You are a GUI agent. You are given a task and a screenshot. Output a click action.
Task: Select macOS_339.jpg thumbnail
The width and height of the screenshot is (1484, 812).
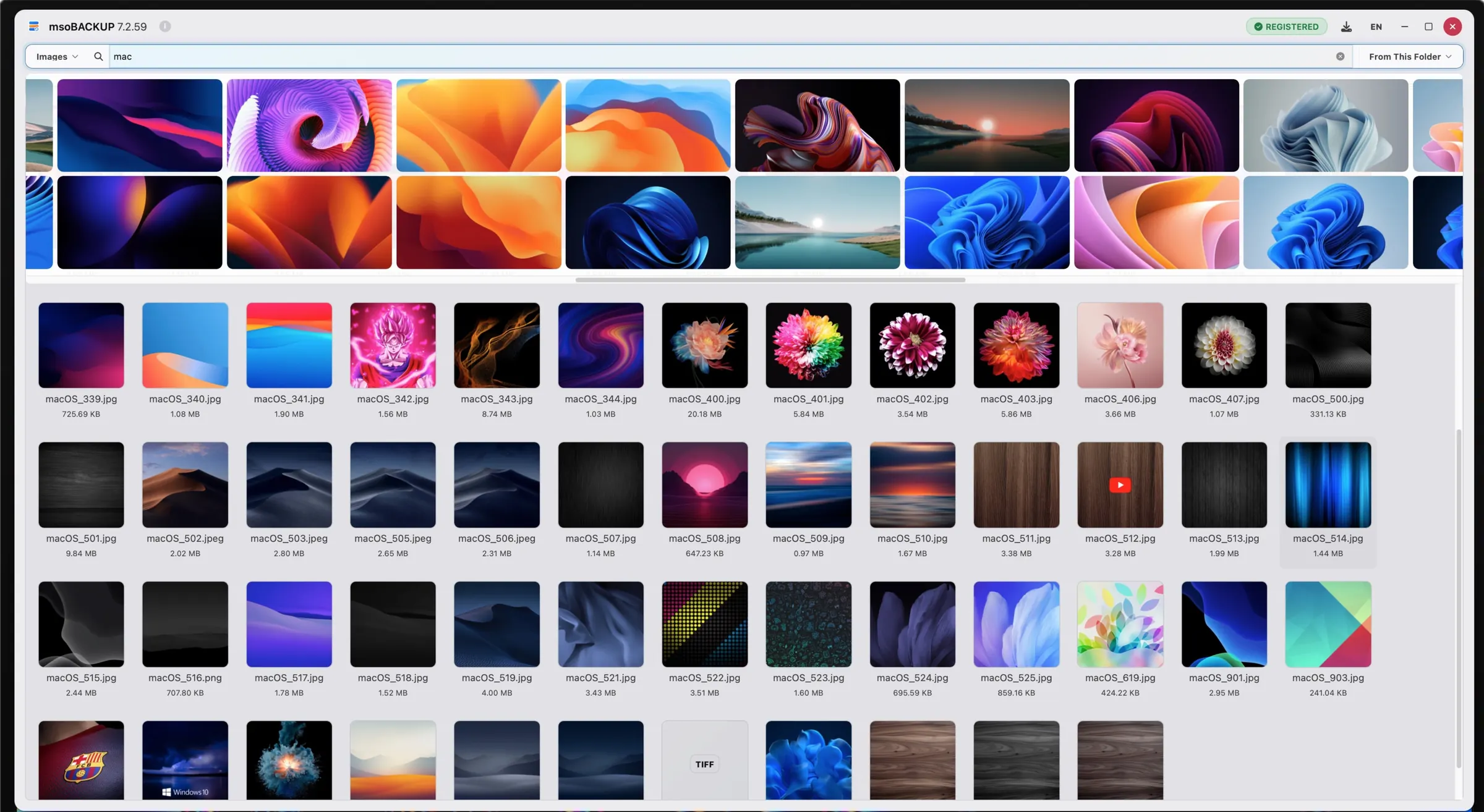81,345
